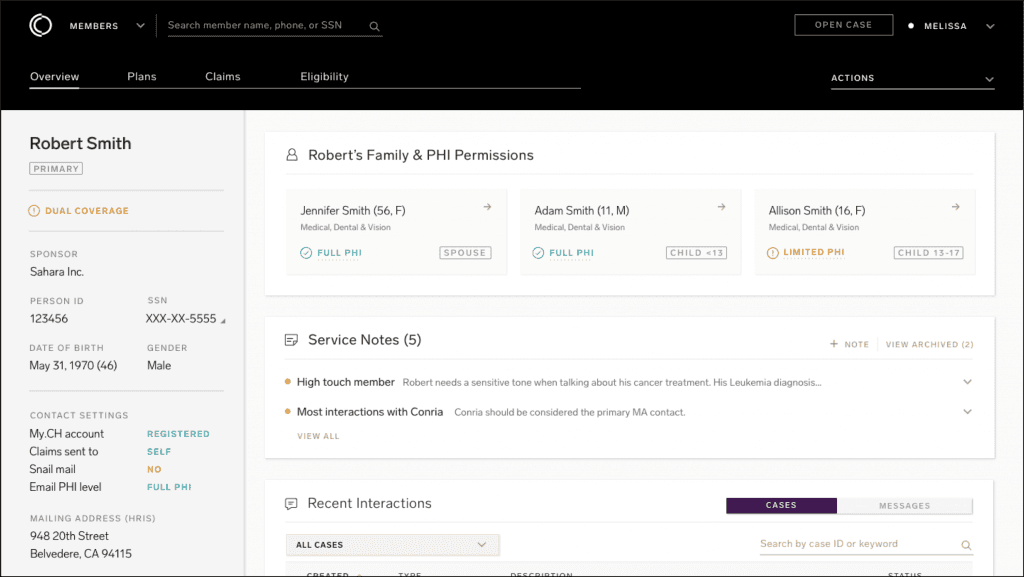Viewport: 1024px width, 577px height.
Task: Click the company logo in the top bar
Action: click(40, 24)
